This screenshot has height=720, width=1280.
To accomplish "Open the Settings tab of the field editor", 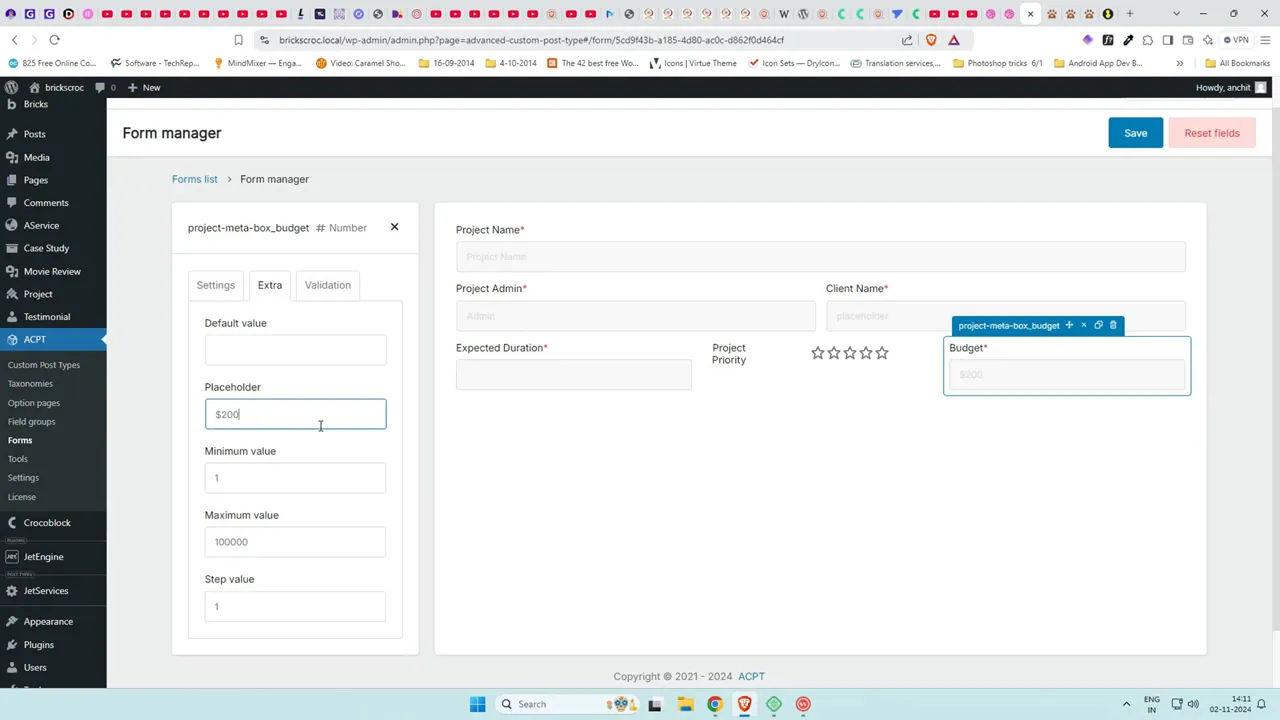I will tap(215, 285).
